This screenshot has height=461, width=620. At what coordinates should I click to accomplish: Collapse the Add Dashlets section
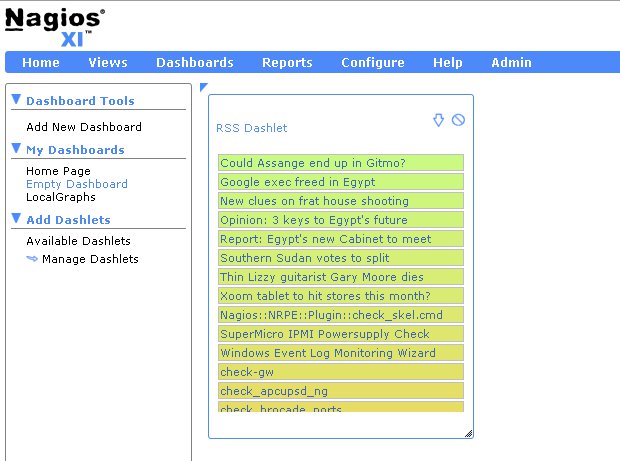point(16,218)
